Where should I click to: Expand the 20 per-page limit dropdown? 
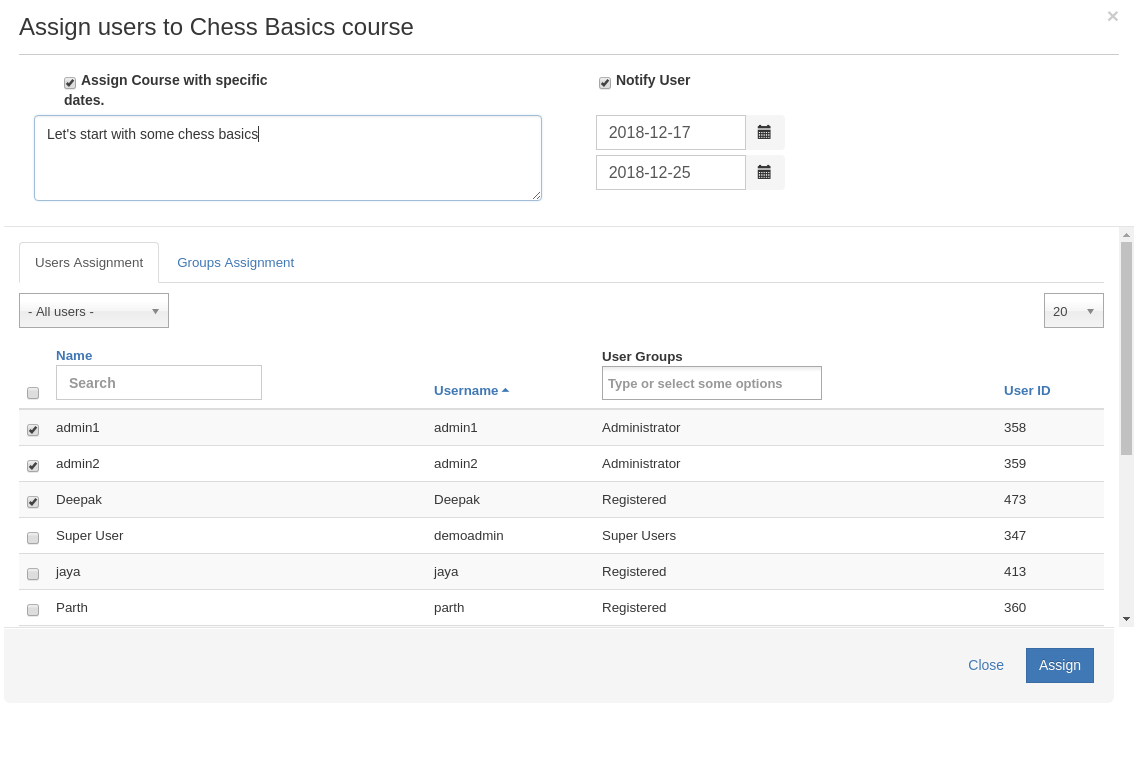pos(1073,311)
